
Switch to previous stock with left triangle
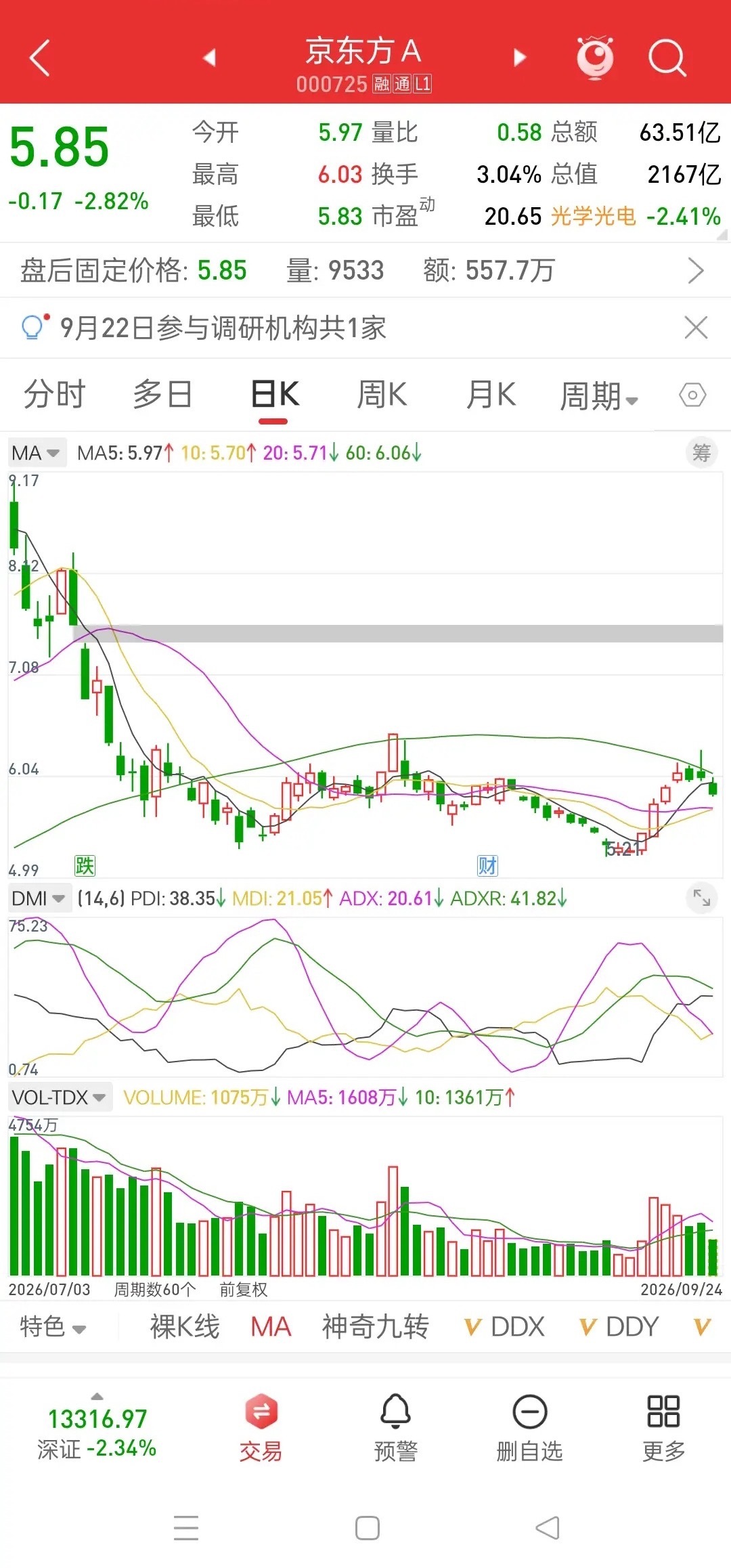210,58
